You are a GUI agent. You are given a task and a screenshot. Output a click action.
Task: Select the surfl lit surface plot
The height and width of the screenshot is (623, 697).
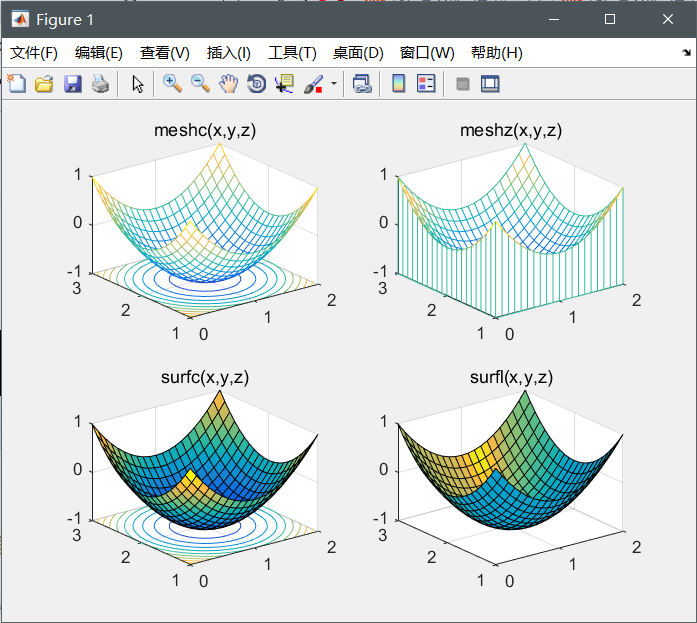click(511, 462)
